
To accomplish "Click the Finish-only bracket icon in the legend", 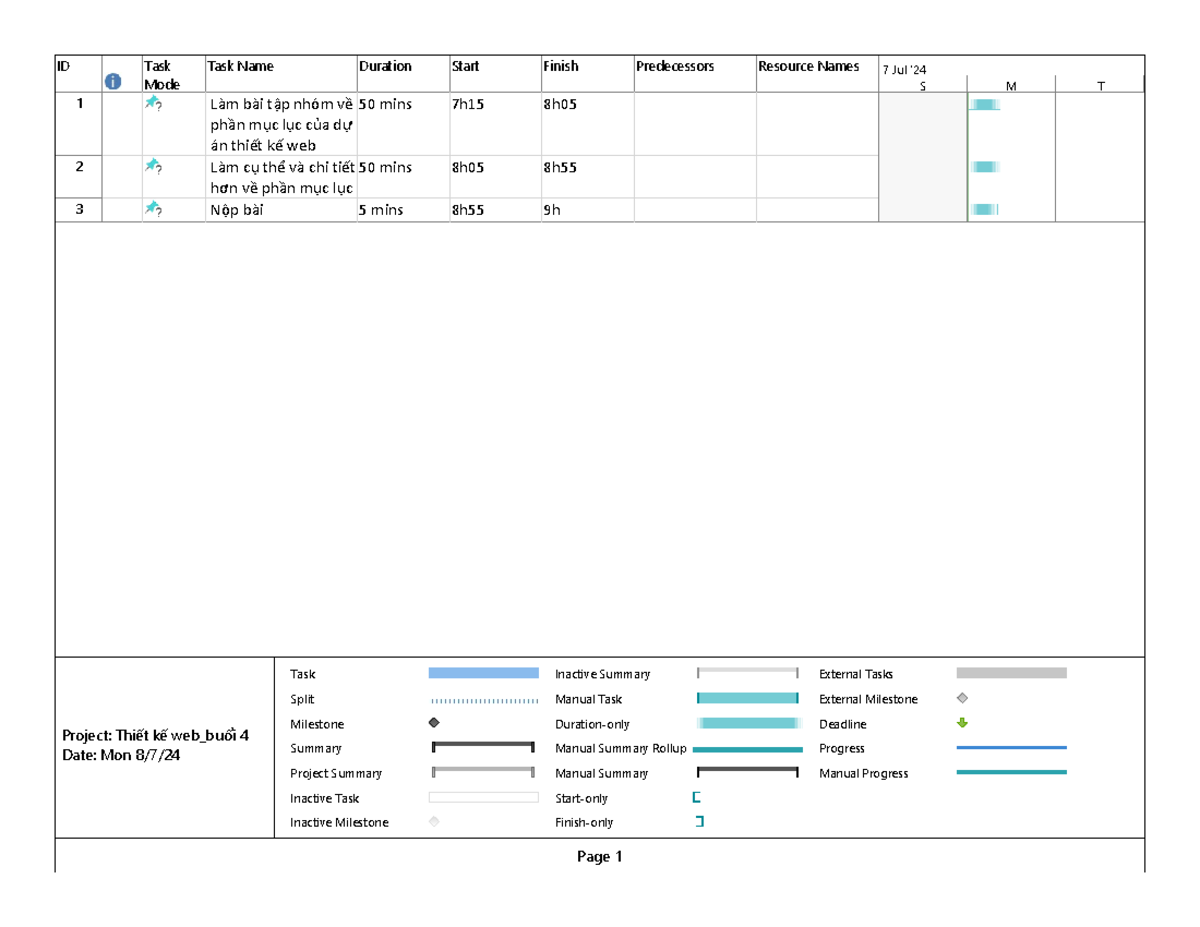I will click(x=697, y=822).
